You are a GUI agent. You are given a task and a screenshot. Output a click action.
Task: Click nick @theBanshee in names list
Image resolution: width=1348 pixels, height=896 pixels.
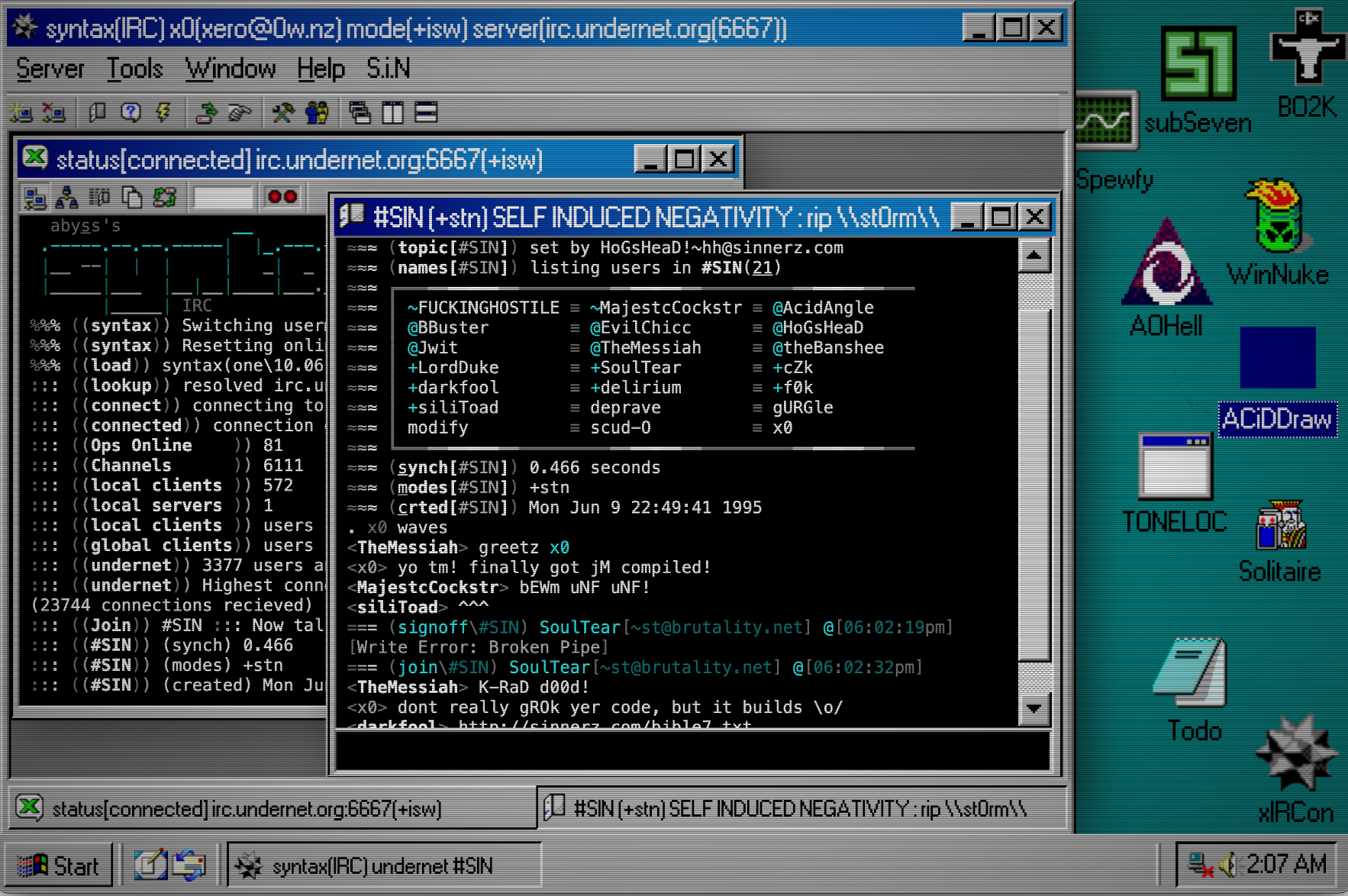(x=828, y=347)
